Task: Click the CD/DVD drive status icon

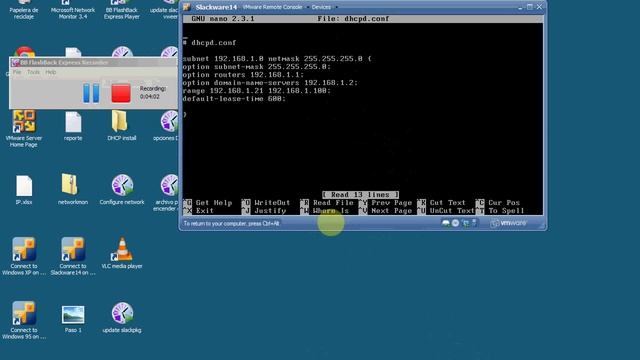Action: (456, 223)
